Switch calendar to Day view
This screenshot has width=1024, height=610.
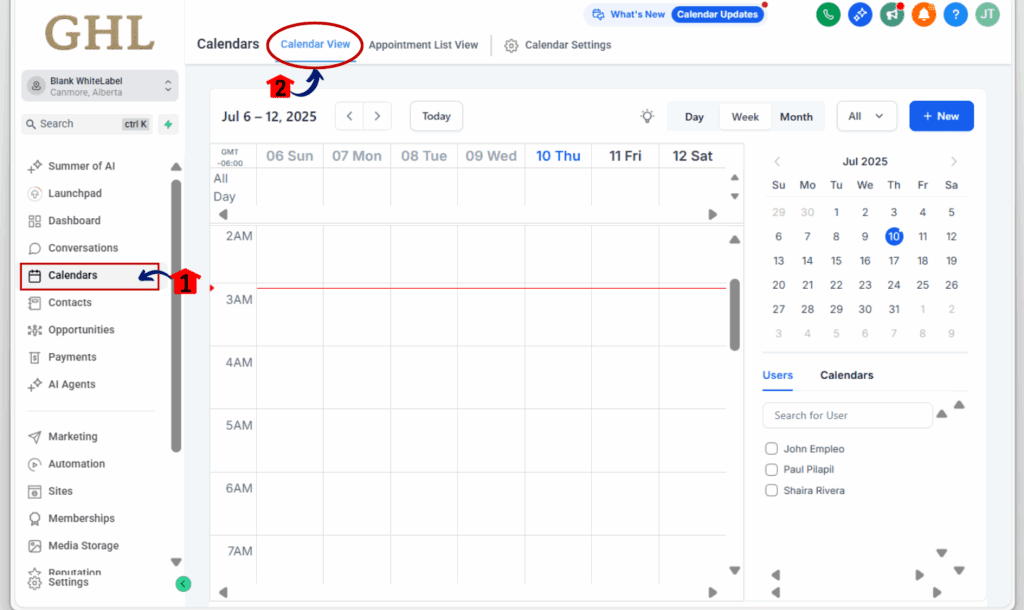(x=694, y=117)
